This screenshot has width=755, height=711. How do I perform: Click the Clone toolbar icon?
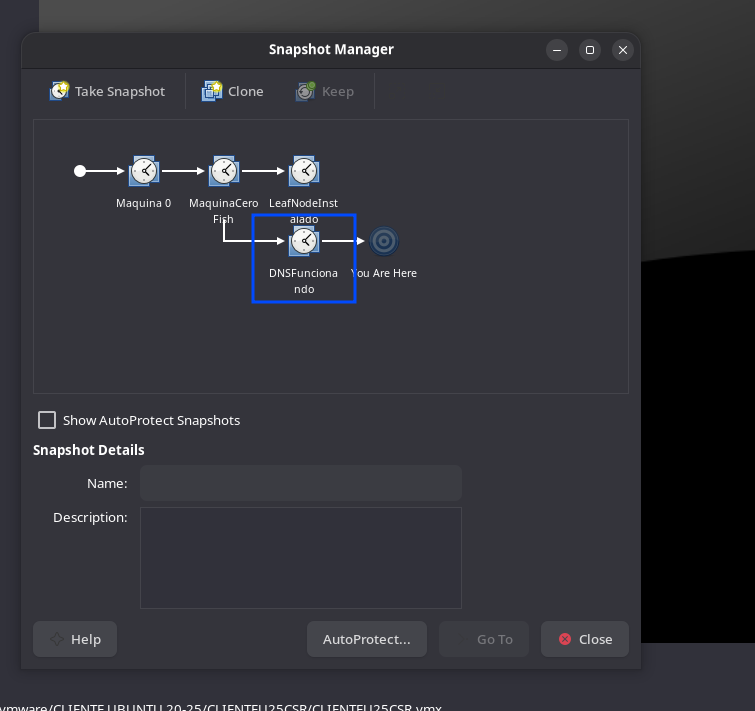tap(212, 90)
